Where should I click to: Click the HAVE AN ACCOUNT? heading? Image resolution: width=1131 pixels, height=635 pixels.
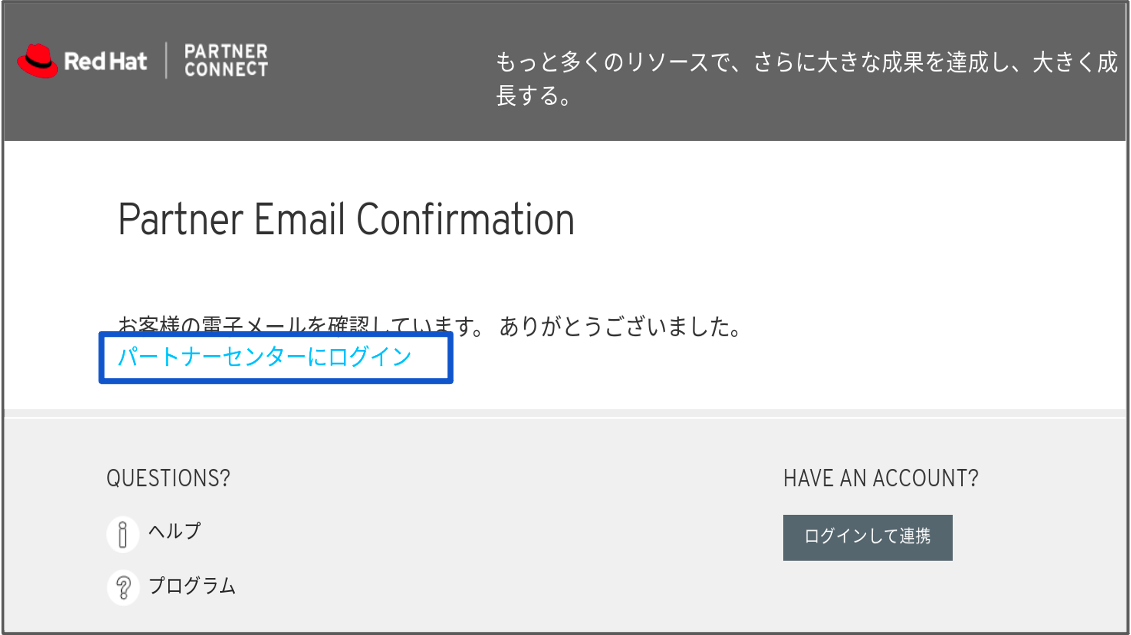(x=881, y=478)
